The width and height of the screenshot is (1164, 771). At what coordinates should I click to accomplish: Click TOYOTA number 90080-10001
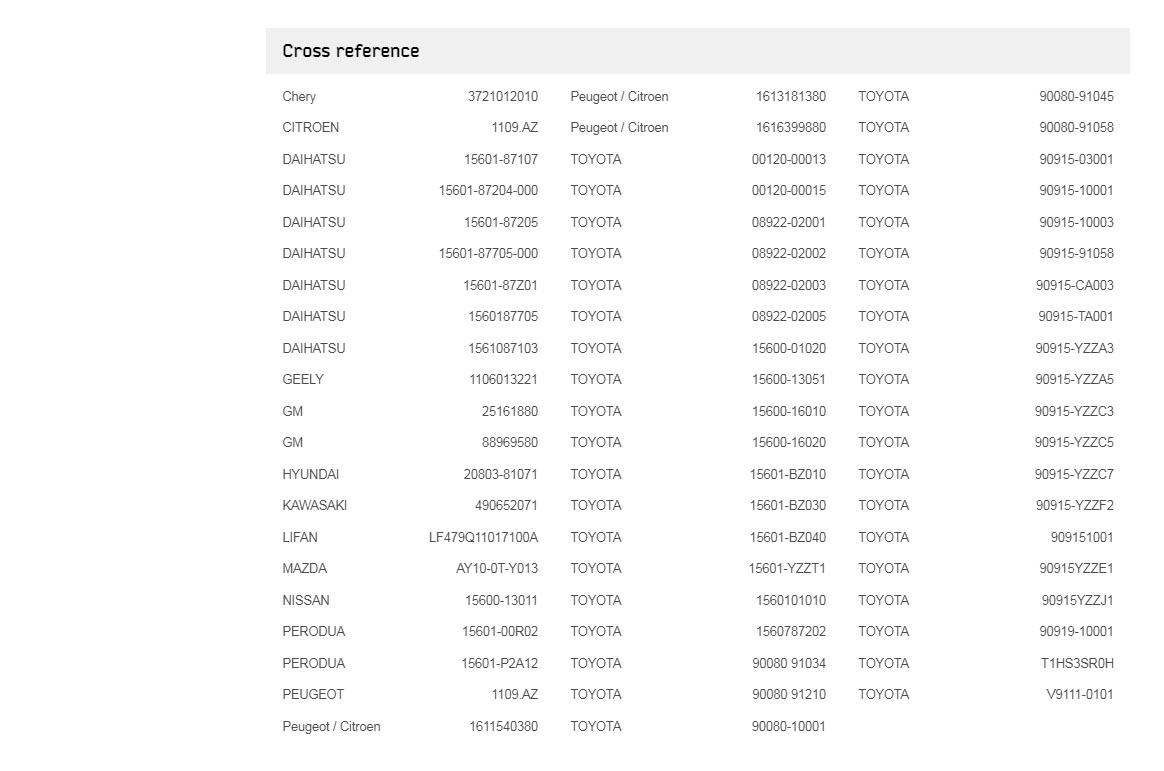788,727
